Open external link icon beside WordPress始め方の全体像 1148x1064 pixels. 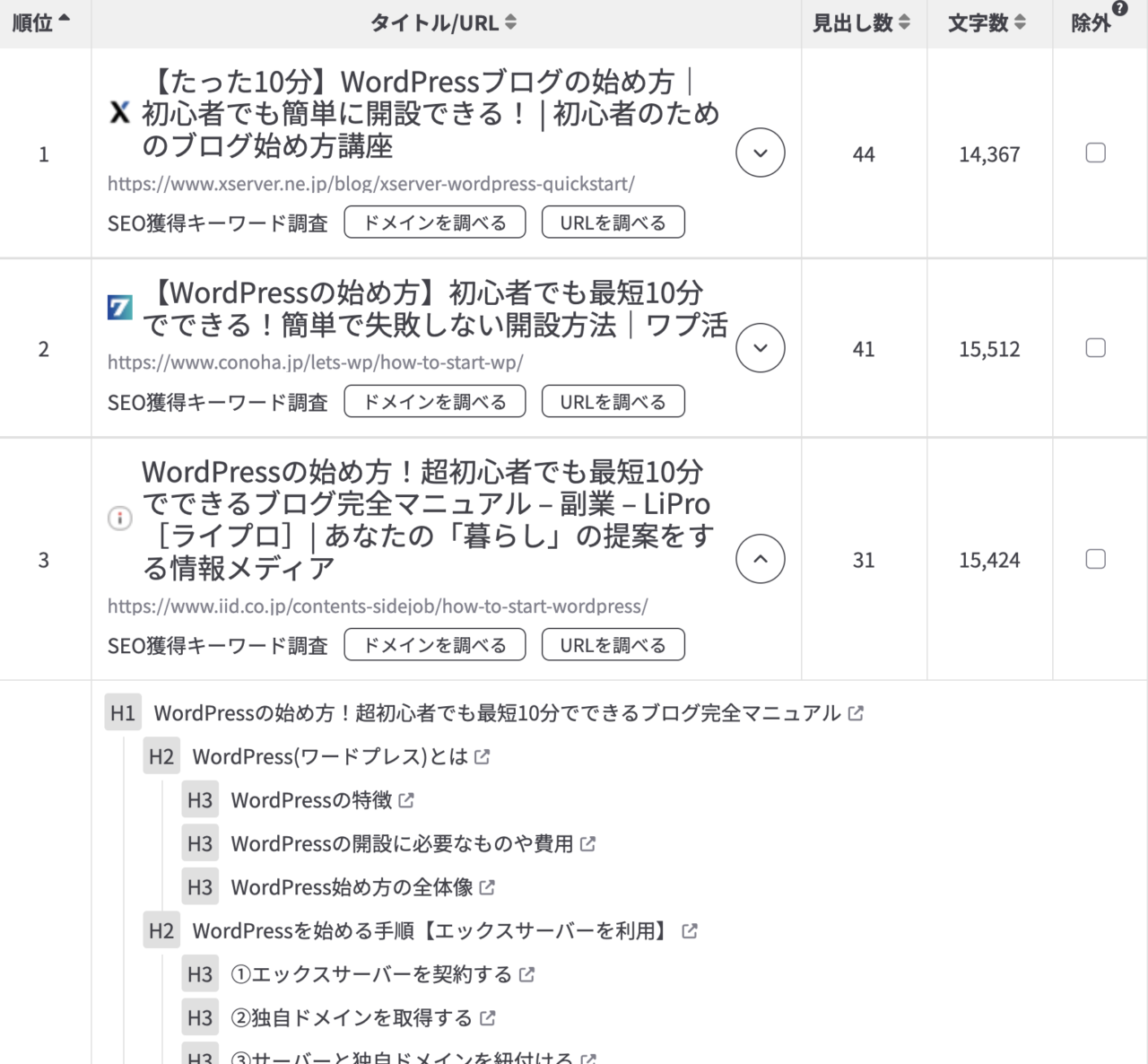[x=487, y=887]
